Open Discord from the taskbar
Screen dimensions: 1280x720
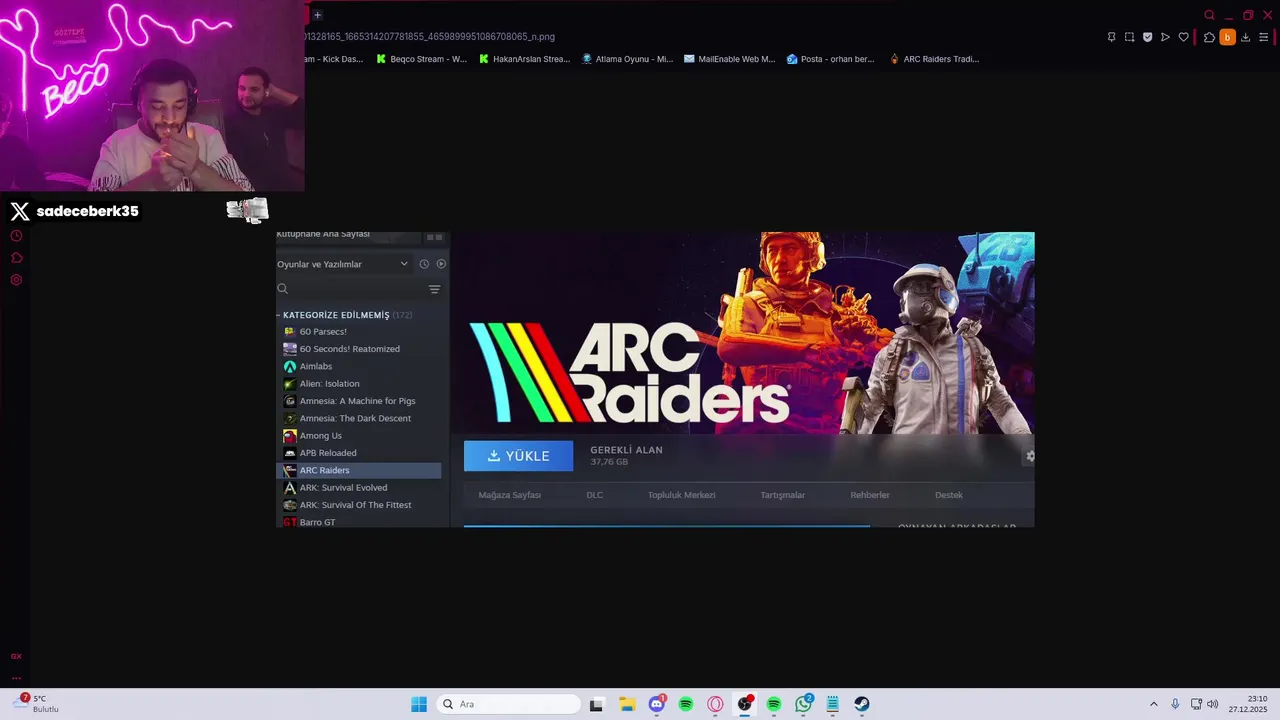point(656,704)
